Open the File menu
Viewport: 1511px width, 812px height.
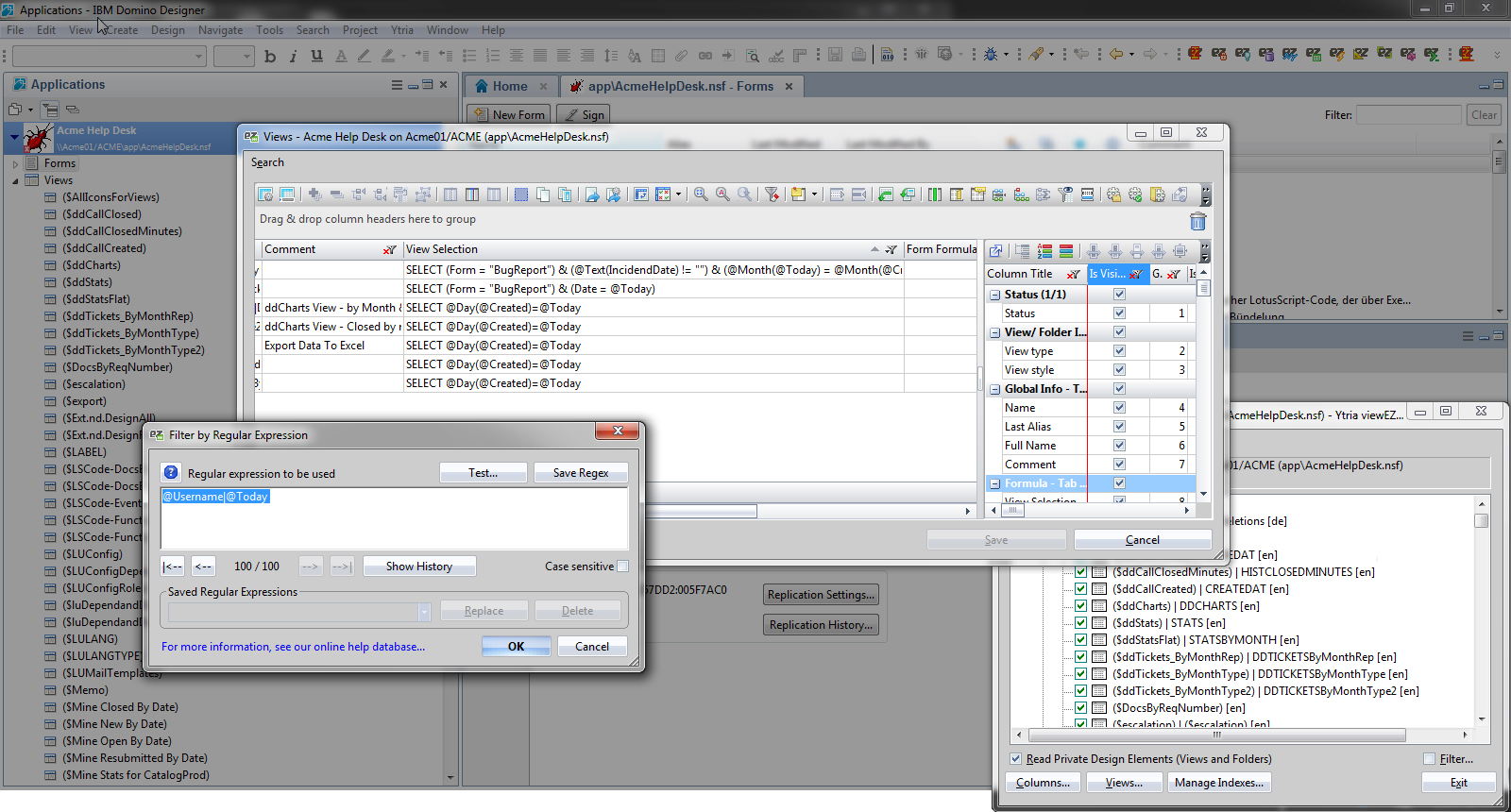pyautogui.click(x=15, y=30)
